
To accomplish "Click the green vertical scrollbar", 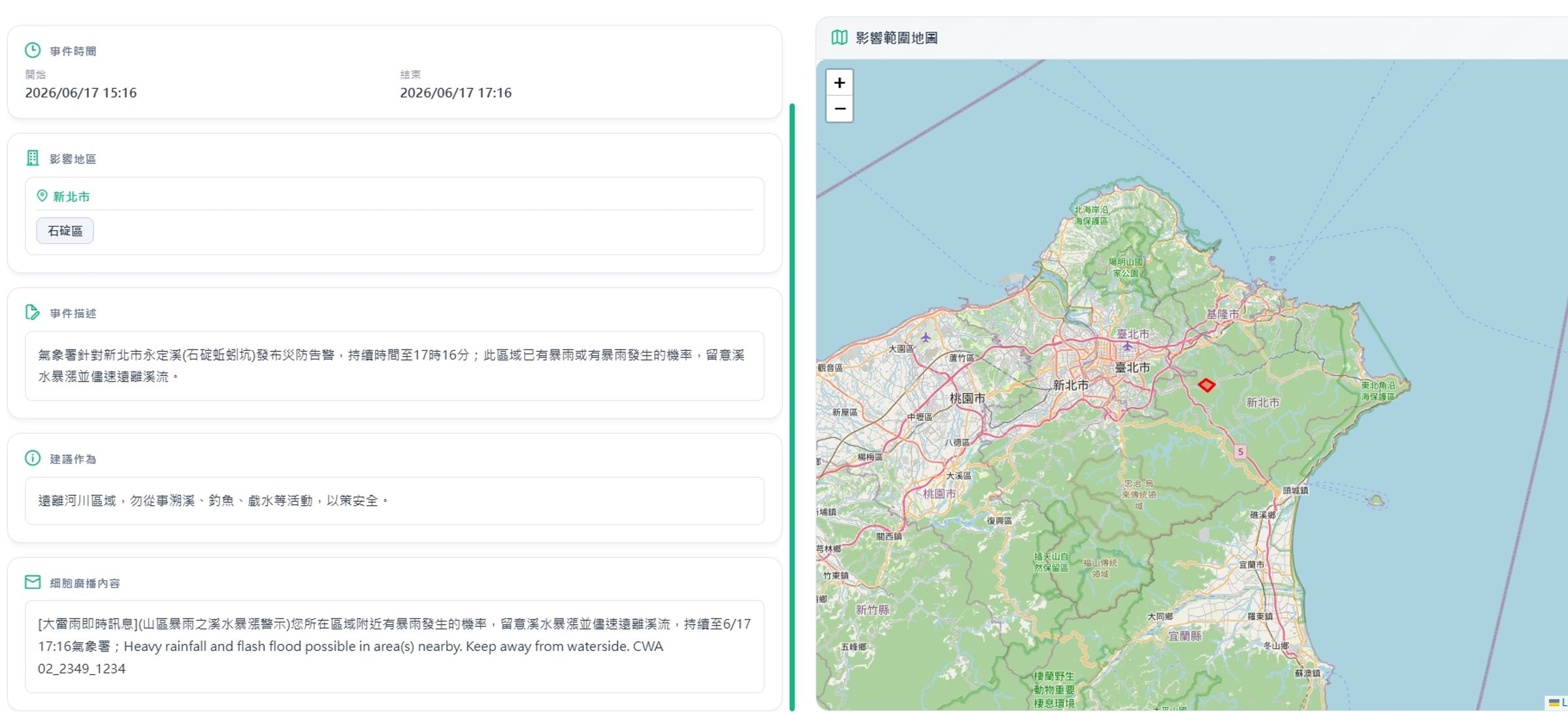I will (792, 406).
